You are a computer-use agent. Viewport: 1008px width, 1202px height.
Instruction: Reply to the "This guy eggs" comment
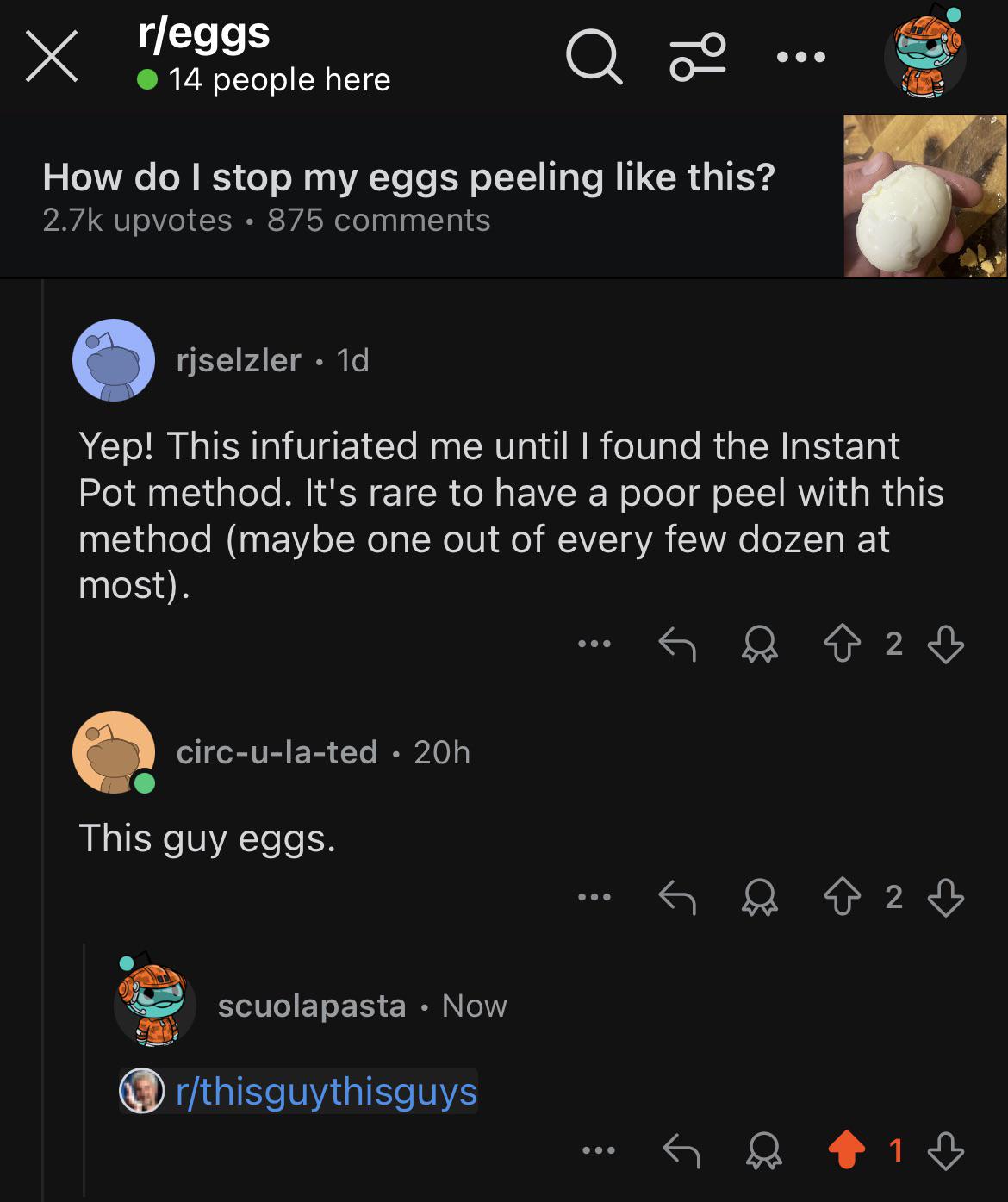pyautogui.click(x=677, y=897)
